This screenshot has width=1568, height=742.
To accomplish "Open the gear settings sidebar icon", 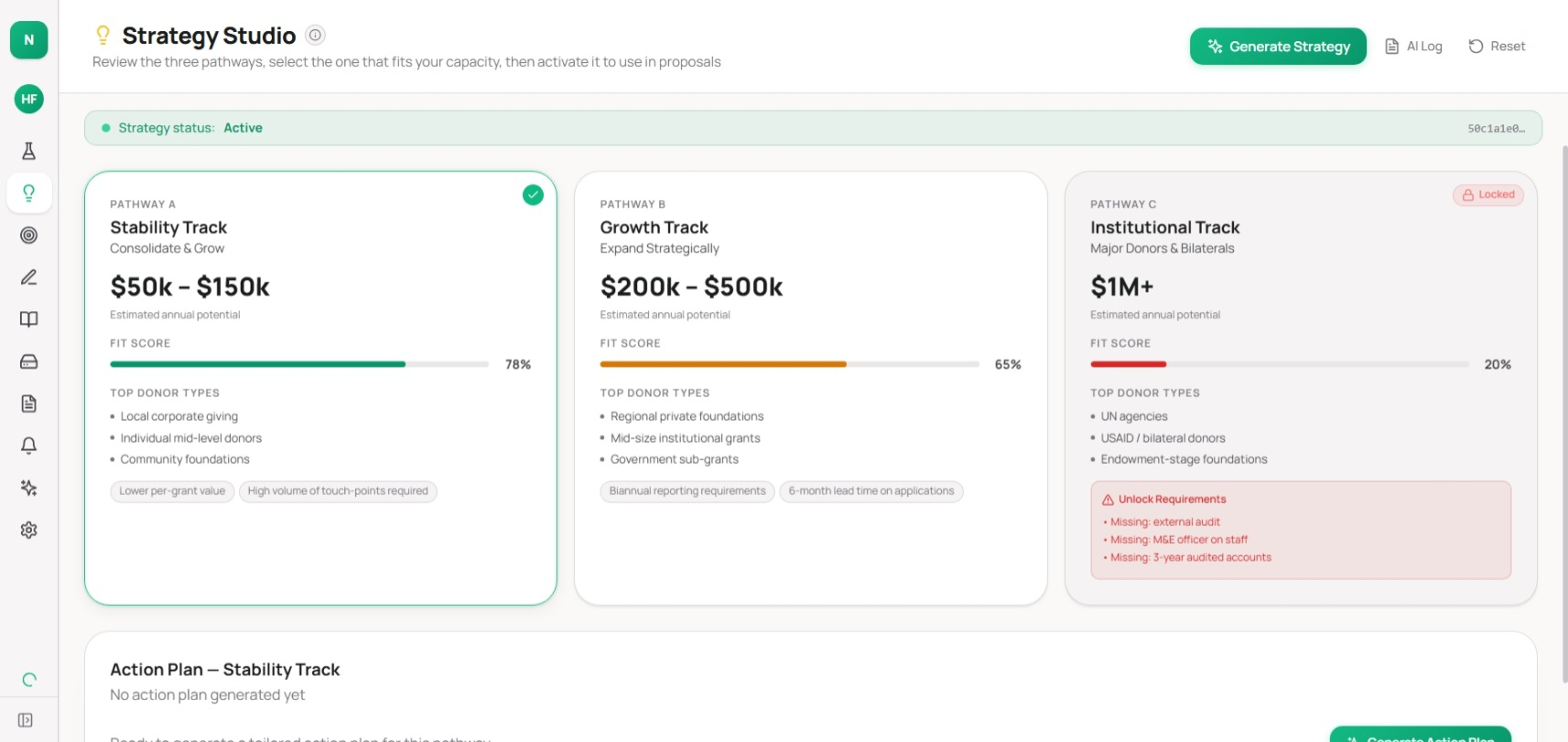I will (x=28, y=530).
